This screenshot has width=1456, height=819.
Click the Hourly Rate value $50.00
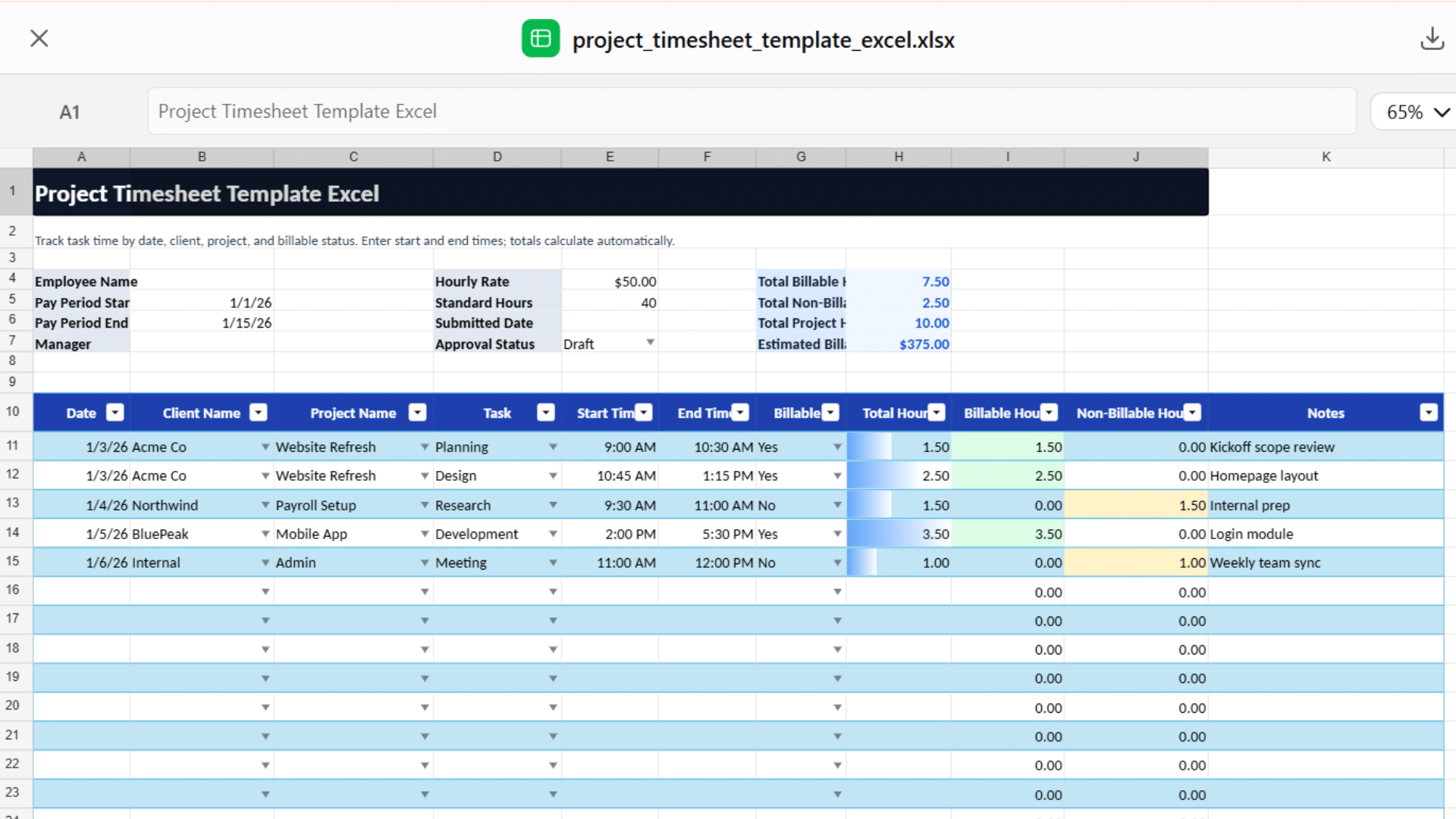click(x=610, y=281)
